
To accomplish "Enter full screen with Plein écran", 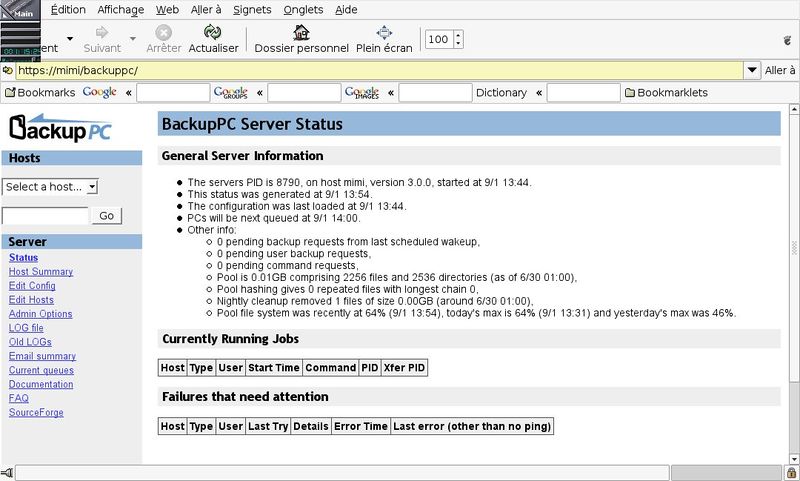I will pos(384,33).
